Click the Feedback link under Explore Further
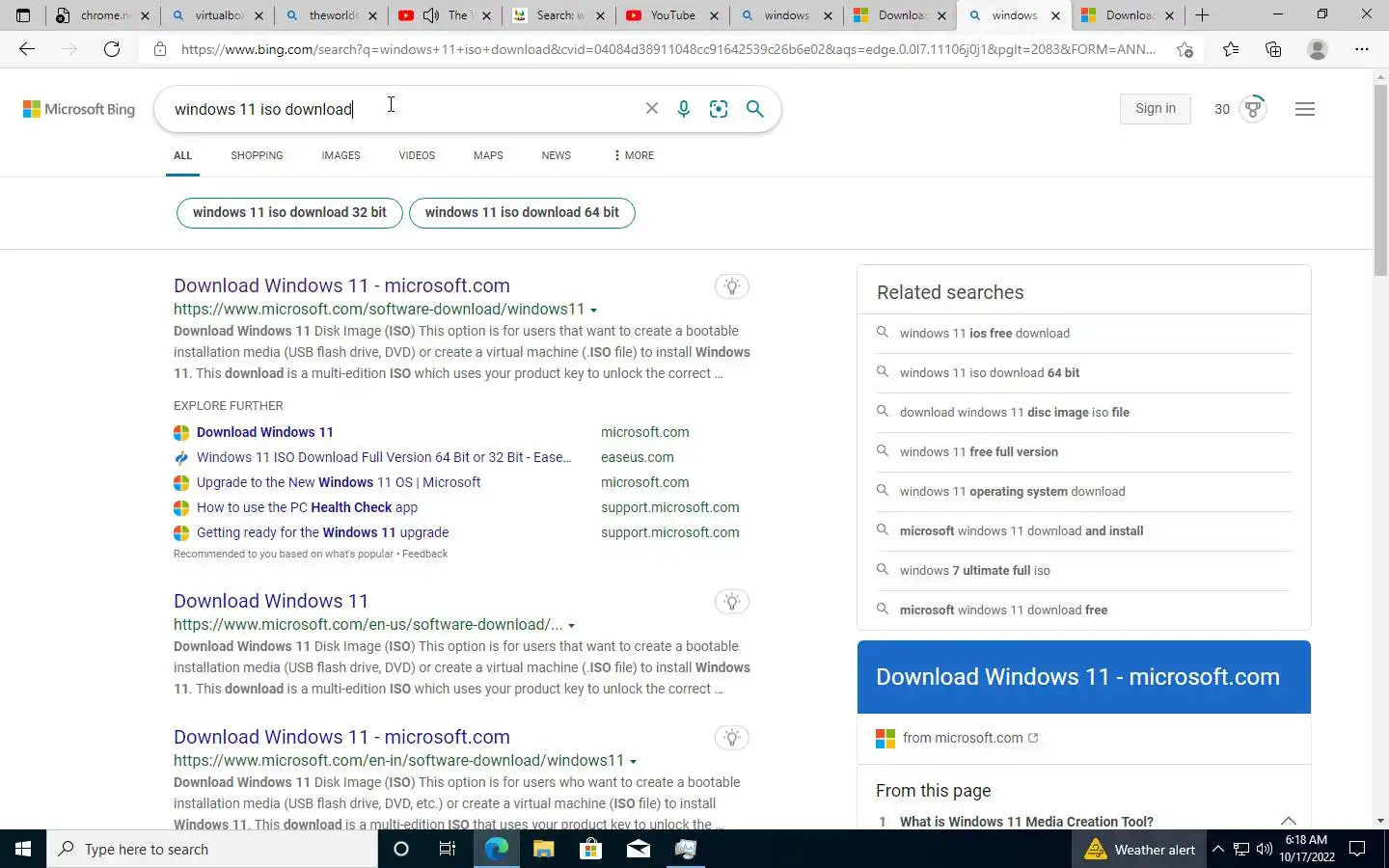 click(424, 554)
